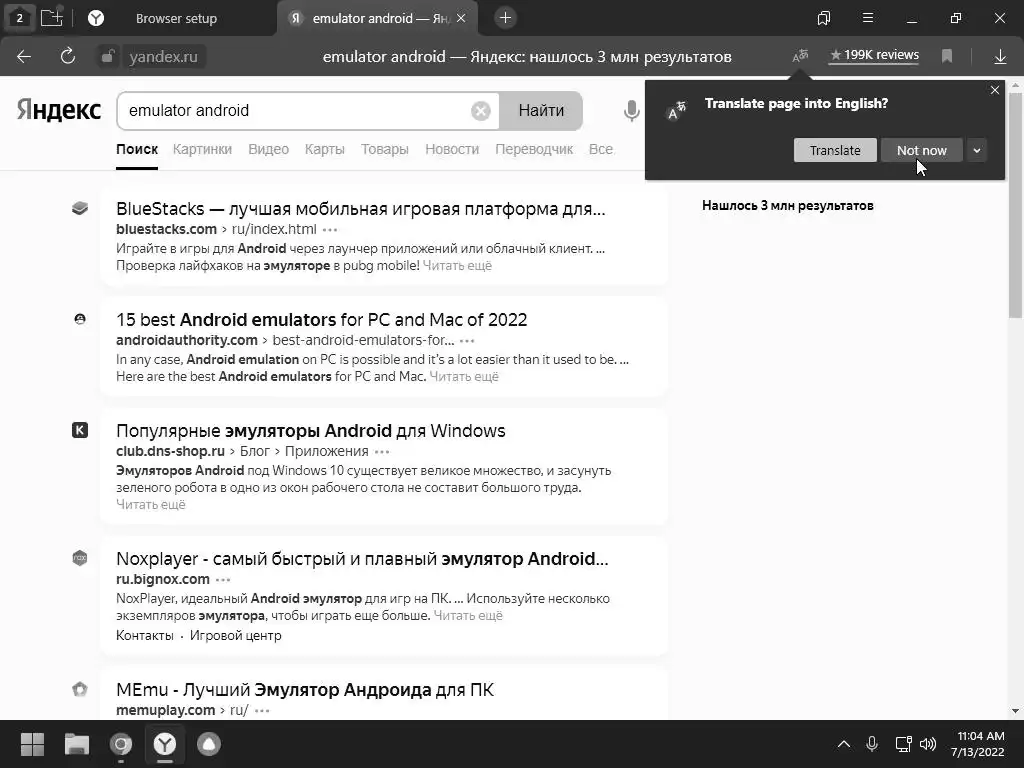
Task: Switch to the Товары tab
Action: (385, 150)
